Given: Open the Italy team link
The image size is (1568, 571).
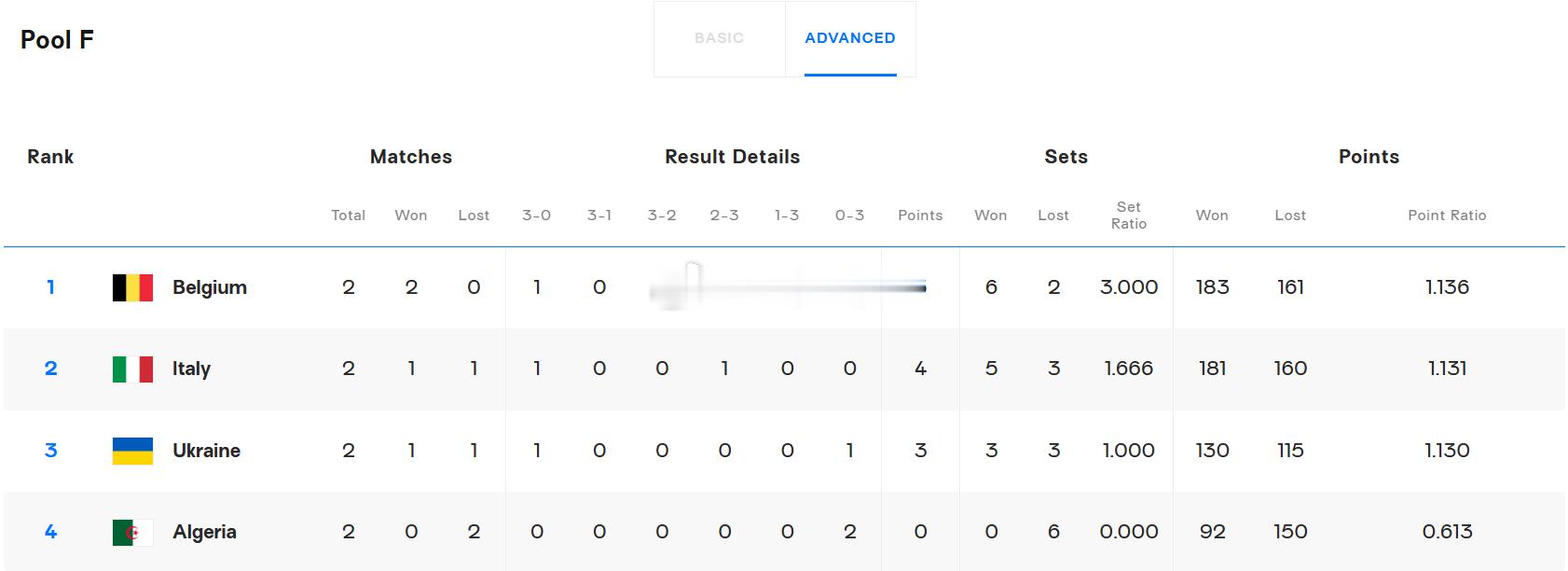Looking at the screenshot, I should (x=191, y=369).
